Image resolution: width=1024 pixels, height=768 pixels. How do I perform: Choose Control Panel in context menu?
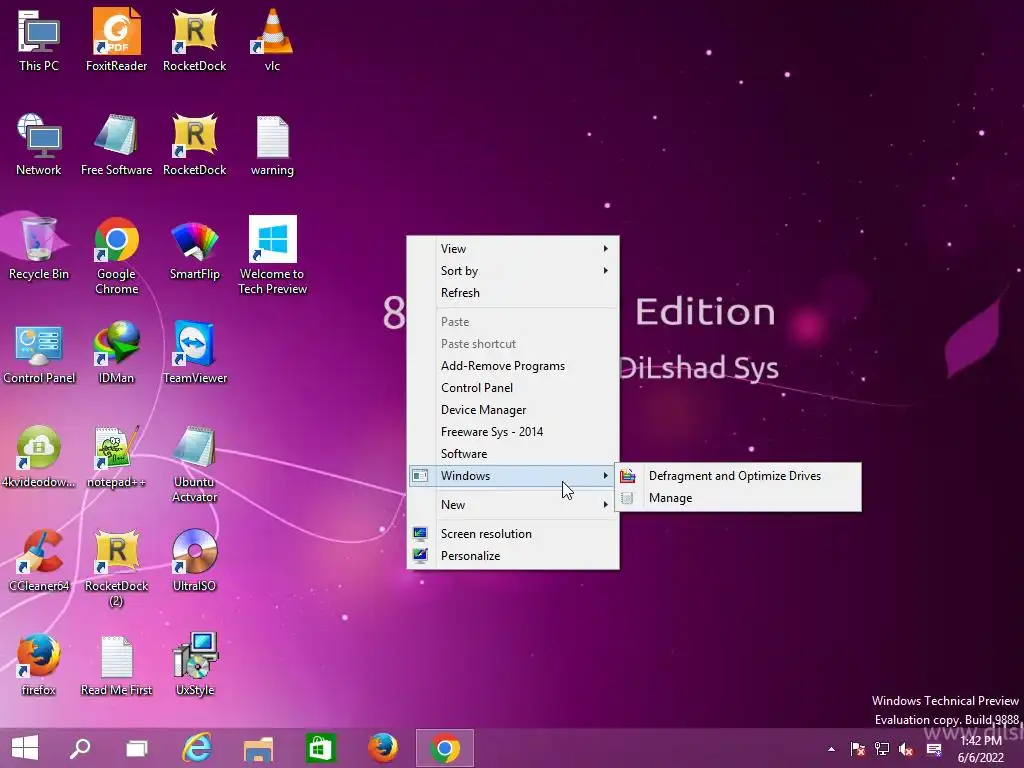pos(513,387)
